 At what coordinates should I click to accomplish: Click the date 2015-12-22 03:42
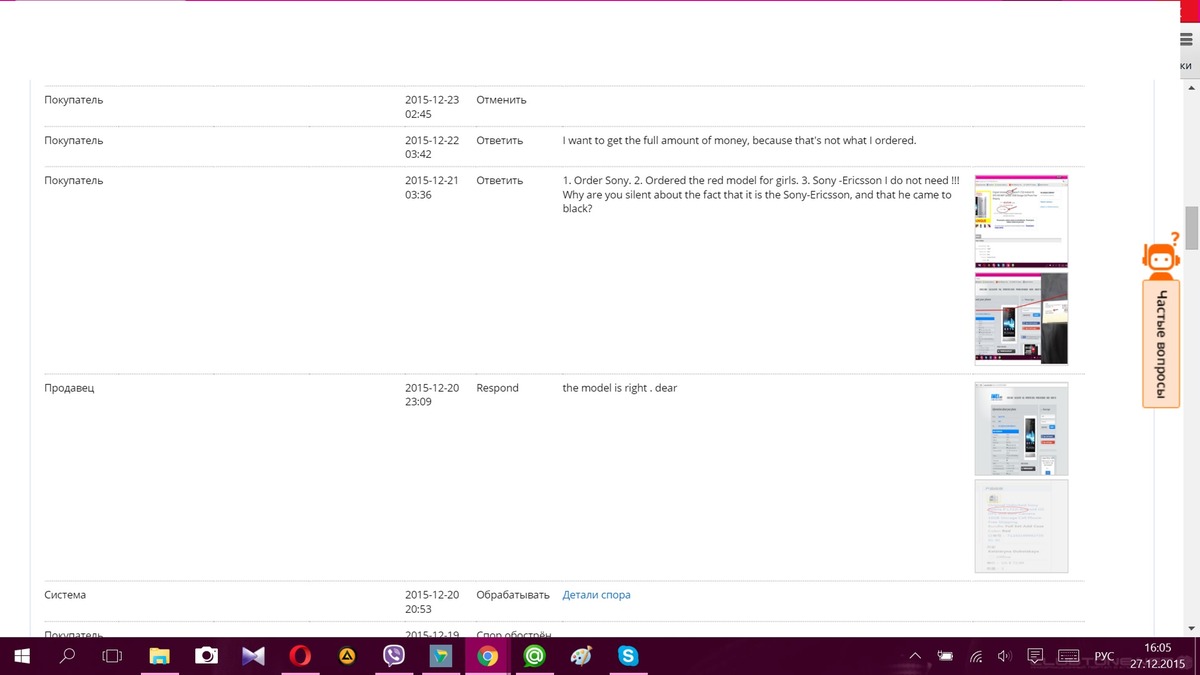click(432, 148)
